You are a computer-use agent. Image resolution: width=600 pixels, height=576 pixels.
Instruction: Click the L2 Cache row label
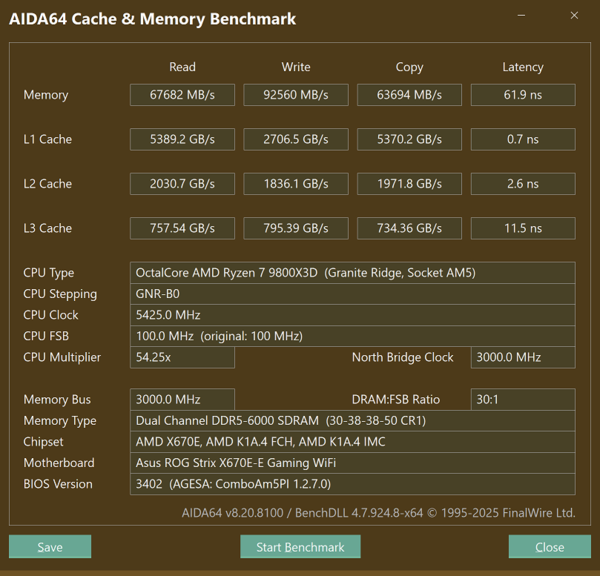click(x=47, y=184)
